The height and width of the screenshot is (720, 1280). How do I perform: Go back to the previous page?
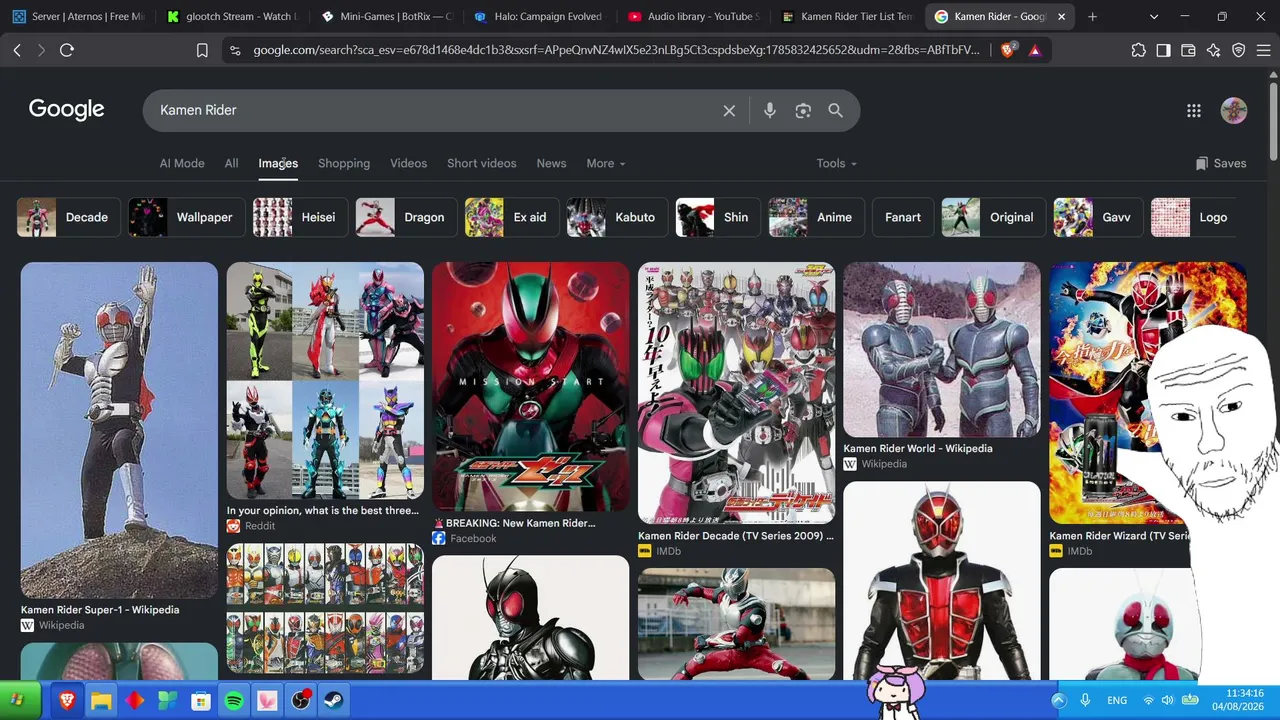(x=17, y=50)
